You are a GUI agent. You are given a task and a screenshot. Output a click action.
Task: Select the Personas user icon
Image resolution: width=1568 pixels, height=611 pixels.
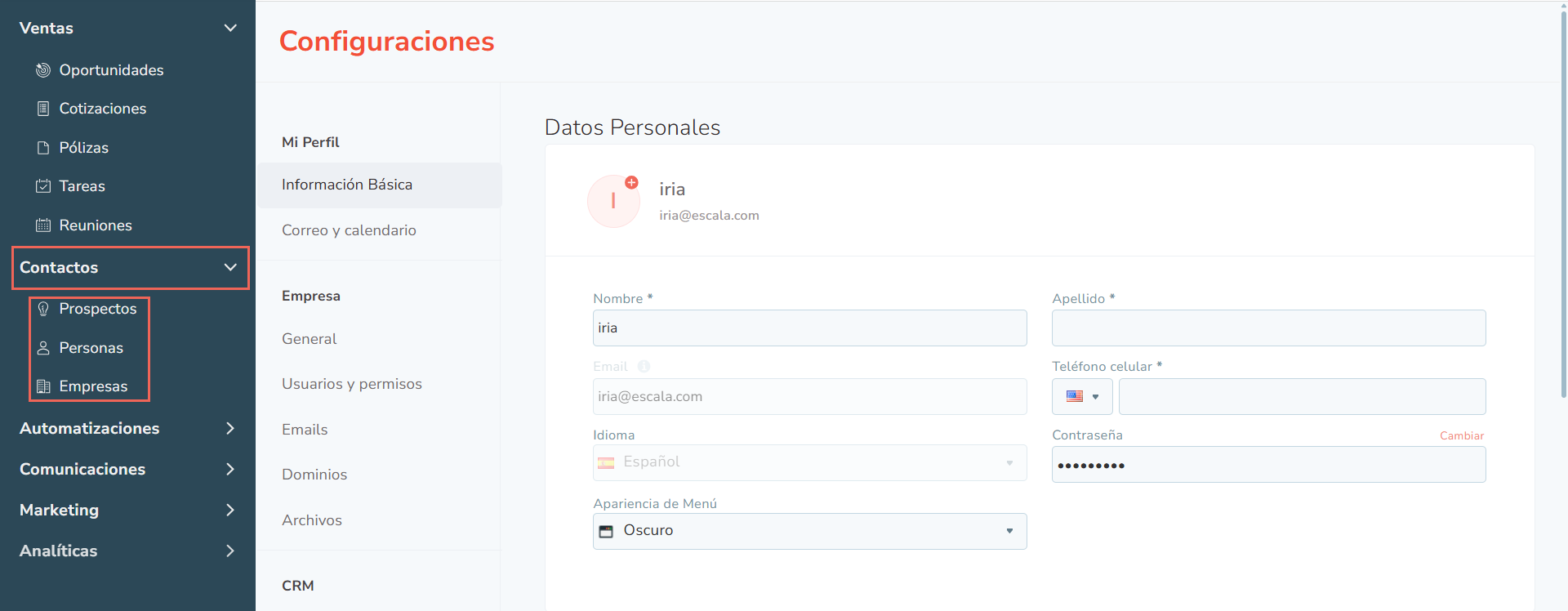coord(43,348)
